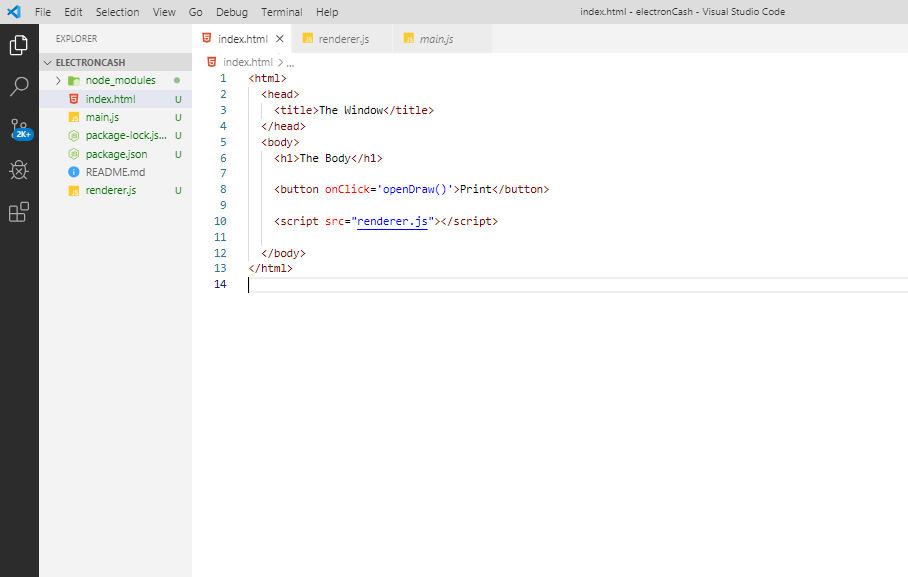Click the closing </body> tag
The width and height of the screenshot is (908, 577).
(283, 253)
